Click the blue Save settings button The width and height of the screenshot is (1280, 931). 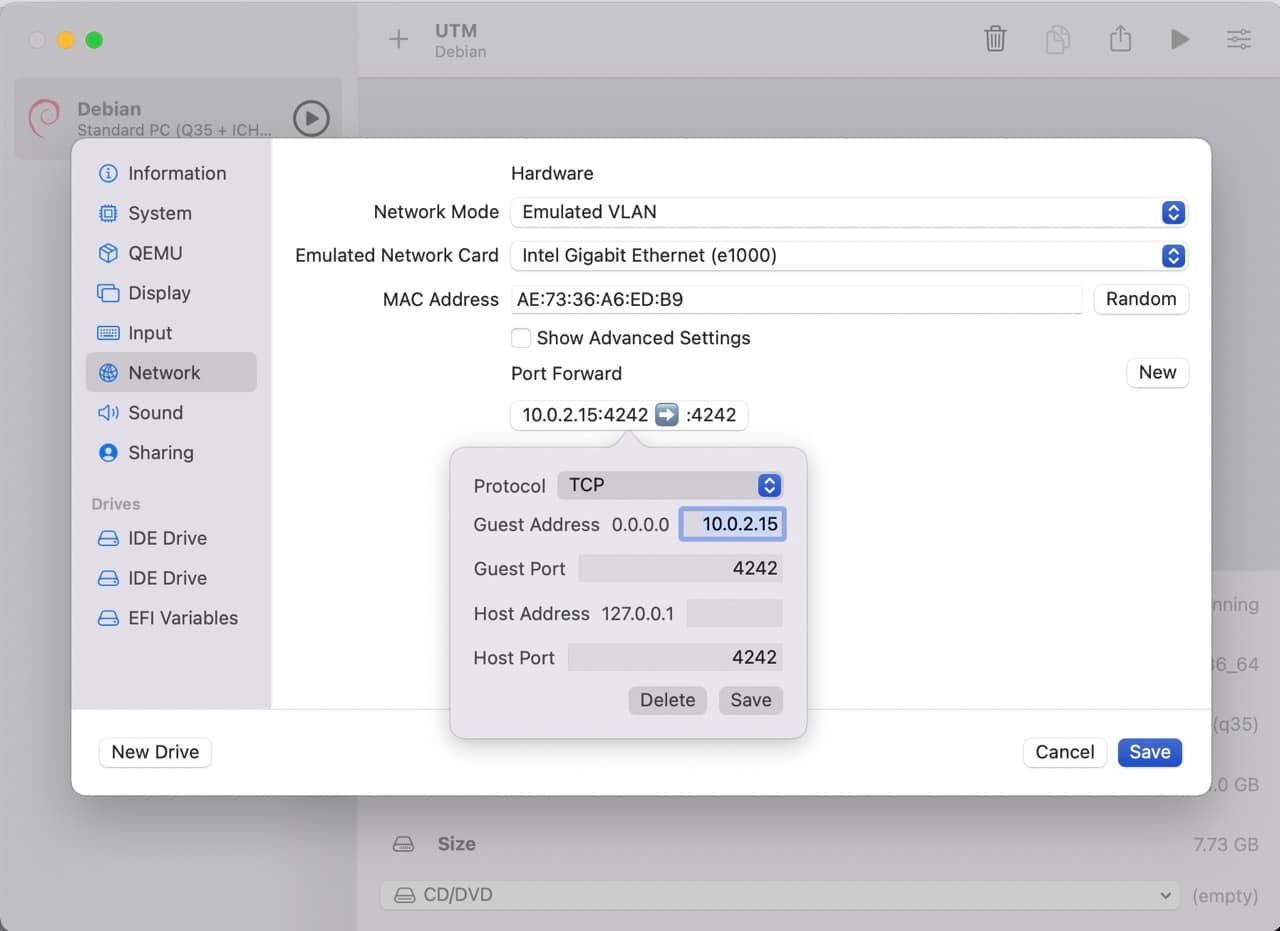tap(1150, 752)
